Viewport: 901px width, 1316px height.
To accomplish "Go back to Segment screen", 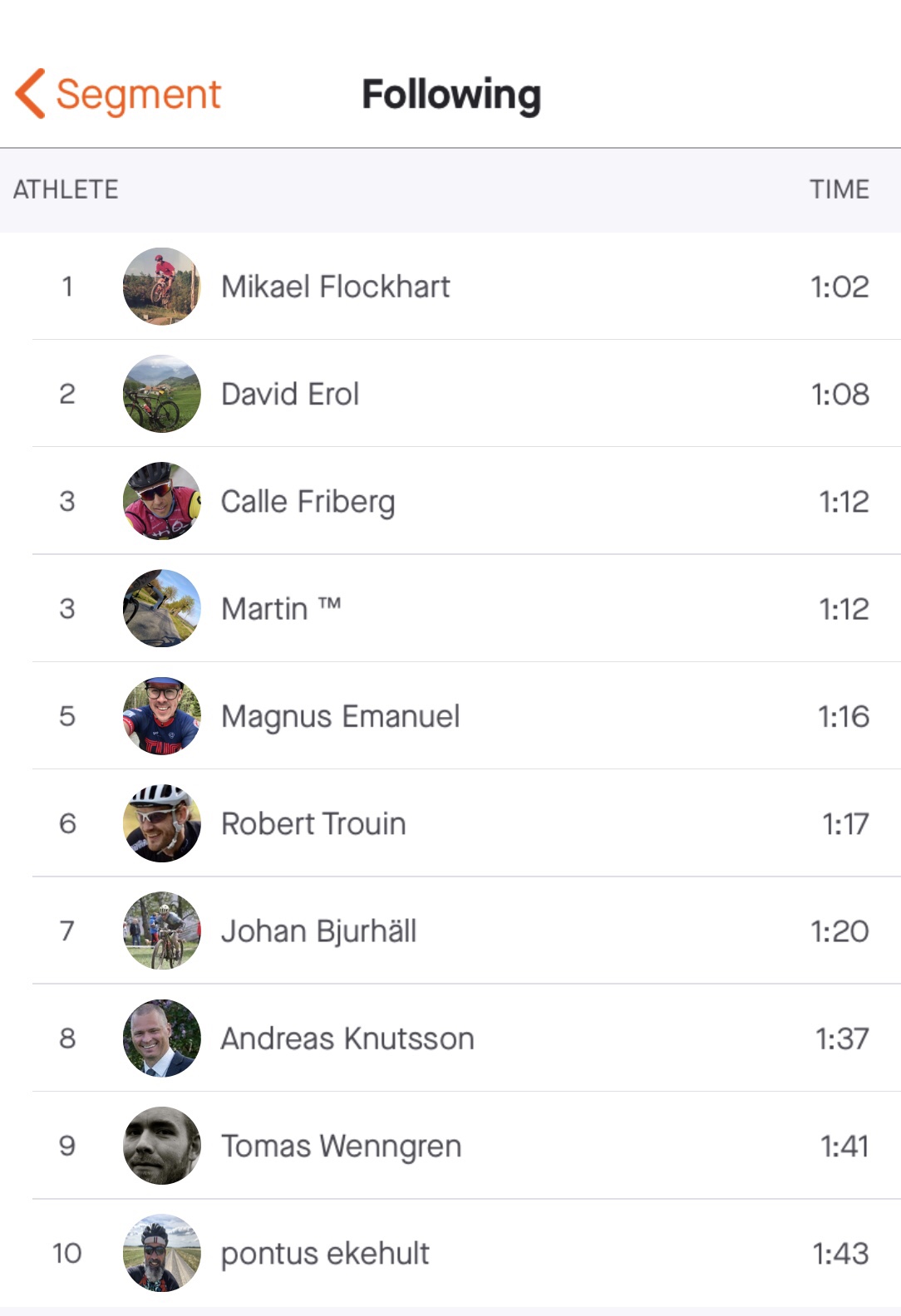I will (x=137, y=94).
